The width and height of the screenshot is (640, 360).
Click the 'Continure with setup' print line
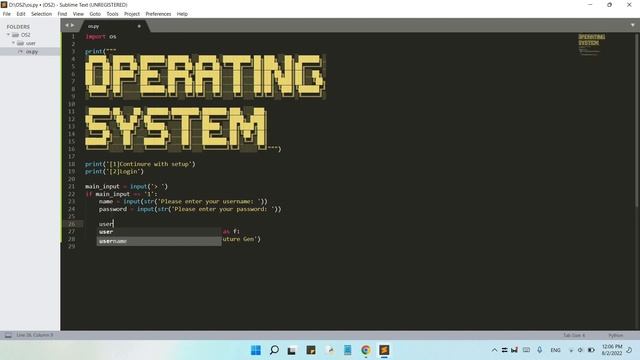tap(140, 164)
